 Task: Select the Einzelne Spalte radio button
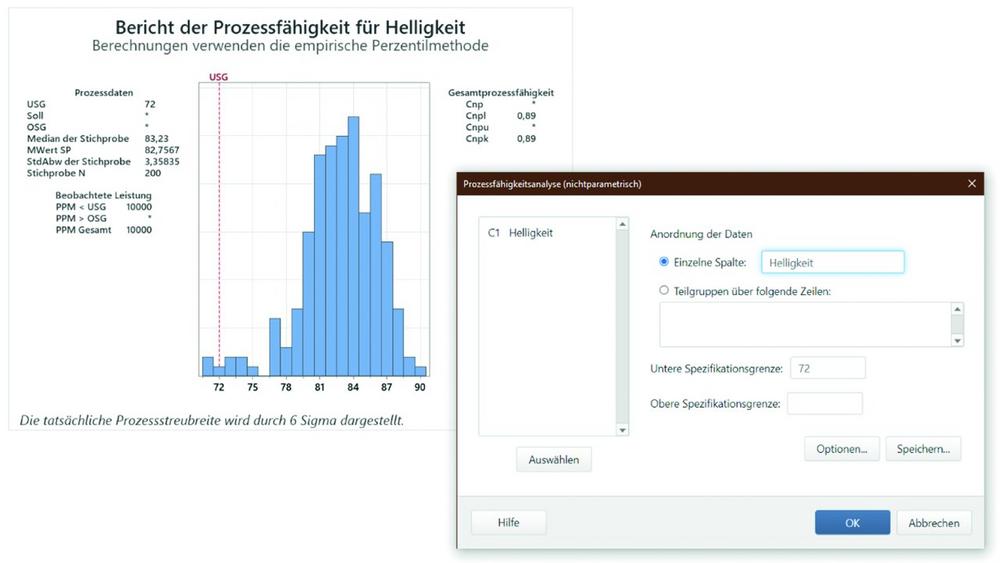pos(664,262)
